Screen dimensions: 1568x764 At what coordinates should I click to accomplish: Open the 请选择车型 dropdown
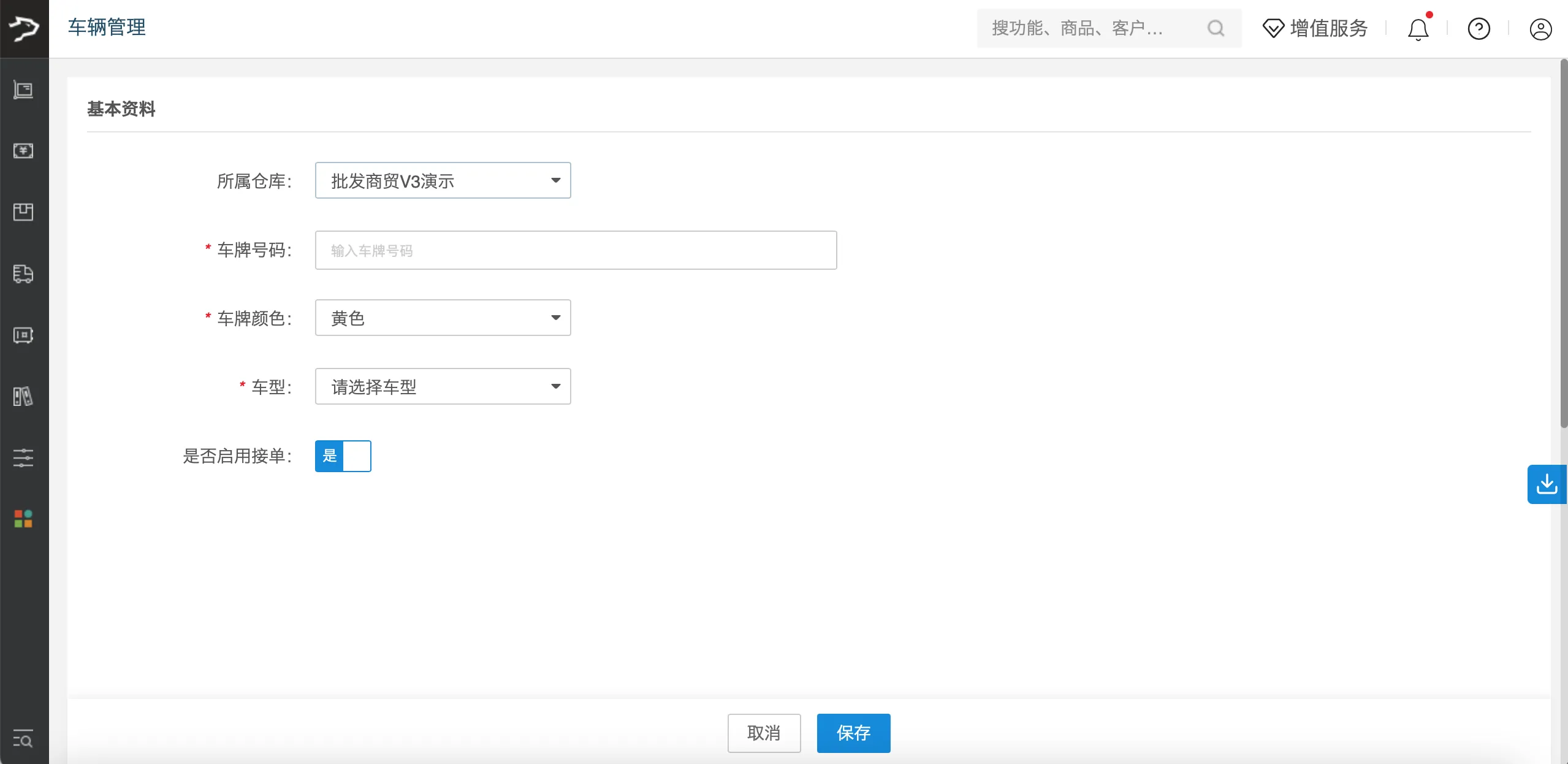[443, 386]
